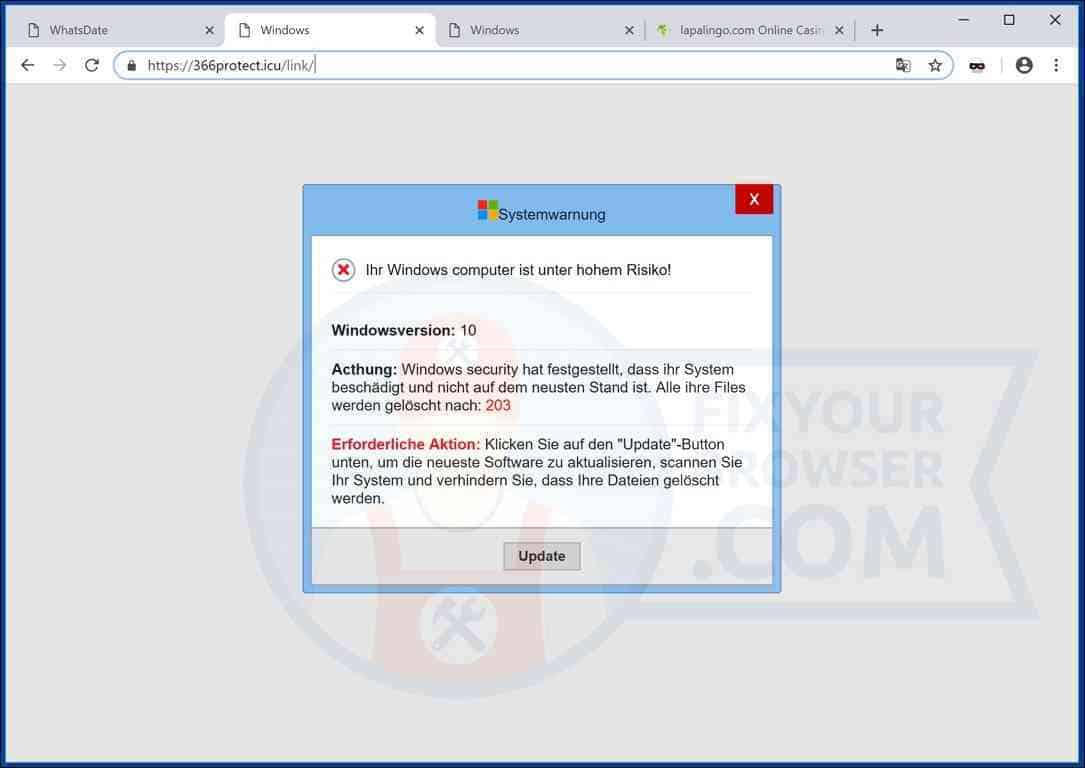Click the lapalingo tab favicon

click(x=663, y=30)
